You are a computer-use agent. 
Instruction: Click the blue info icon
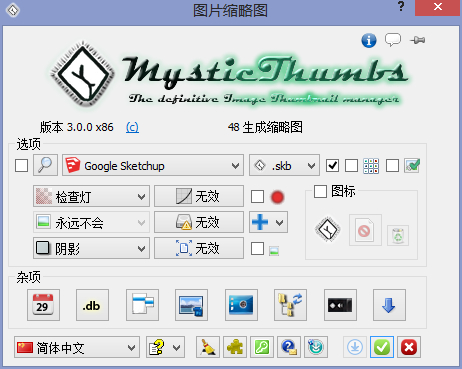[x=369, y=41]
